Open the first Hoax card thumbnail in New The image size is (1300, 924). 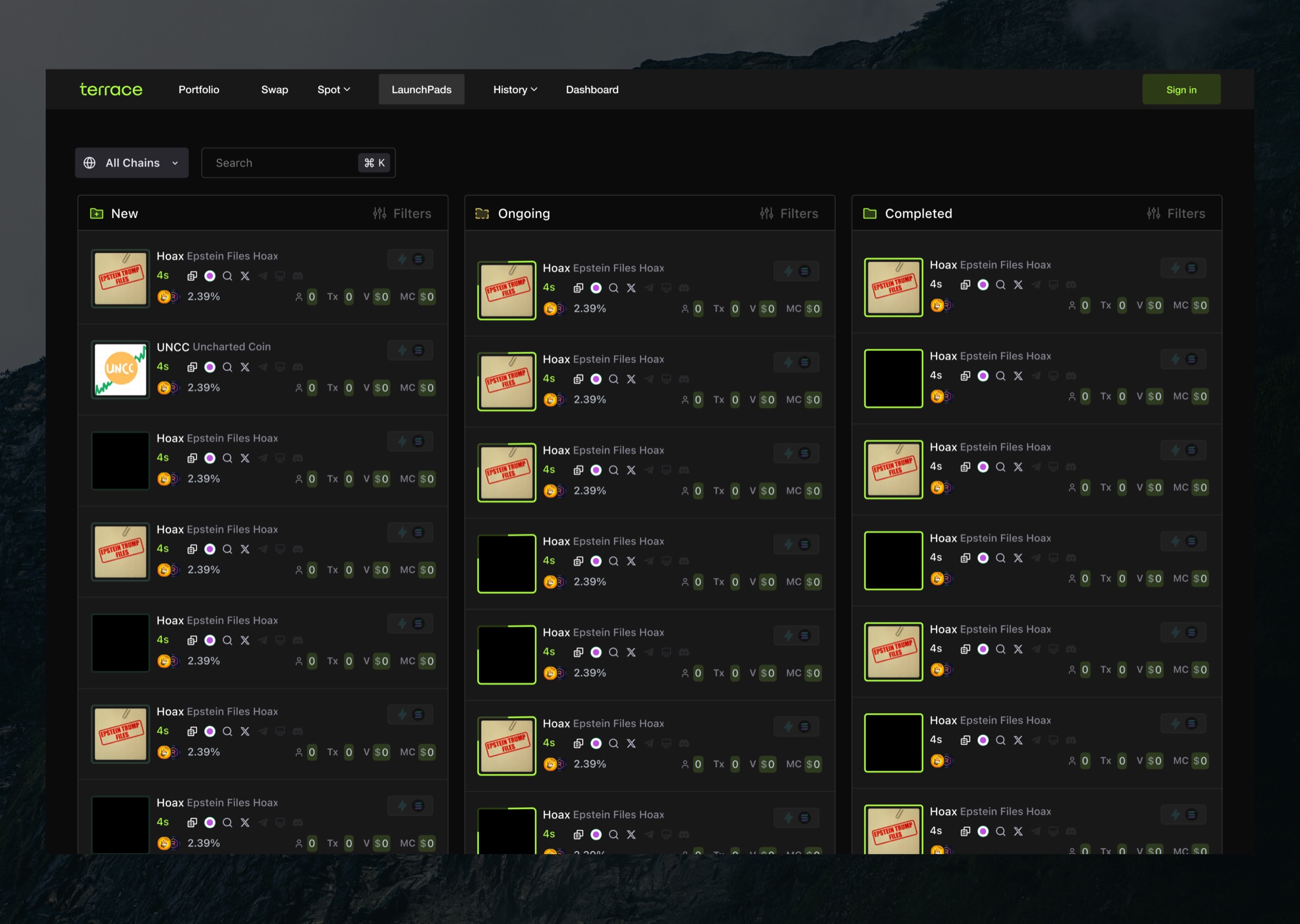point(121,279)
